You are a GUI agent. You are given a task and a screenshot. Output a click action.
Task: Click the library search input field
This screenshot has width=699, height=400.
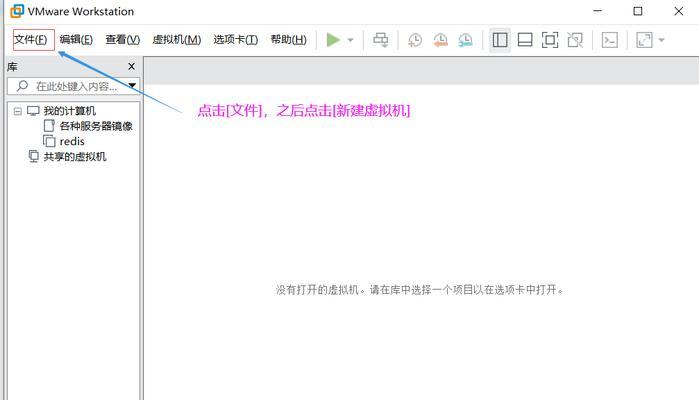click(74, 86)
